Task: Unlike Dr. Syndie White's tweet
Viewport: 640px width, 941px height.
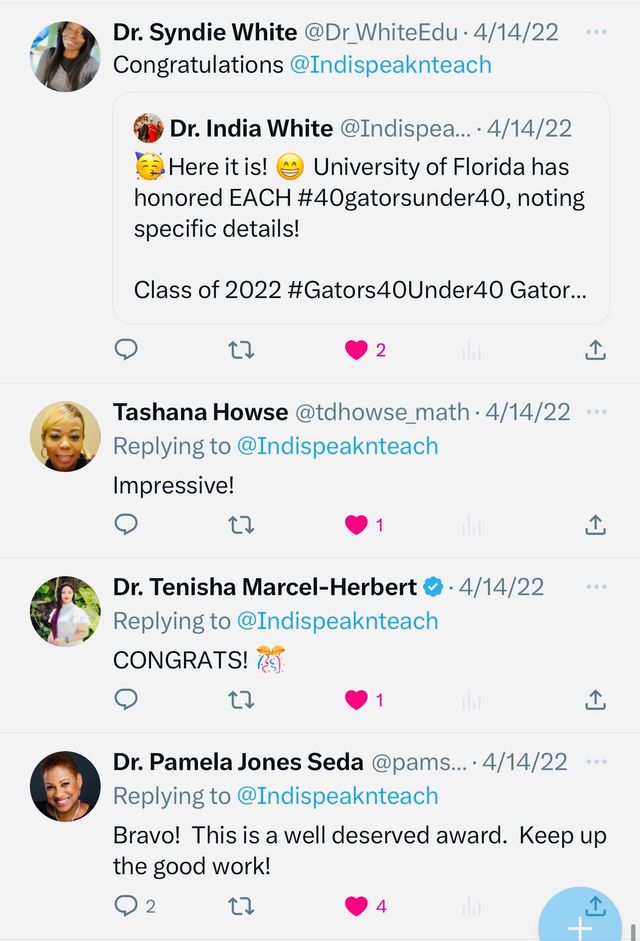Action: 357,350
